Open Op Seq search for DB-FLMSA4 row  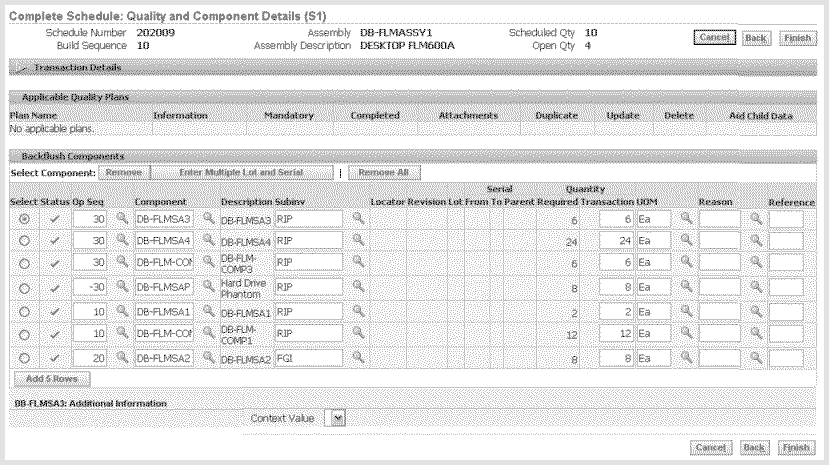coord(122,239)
